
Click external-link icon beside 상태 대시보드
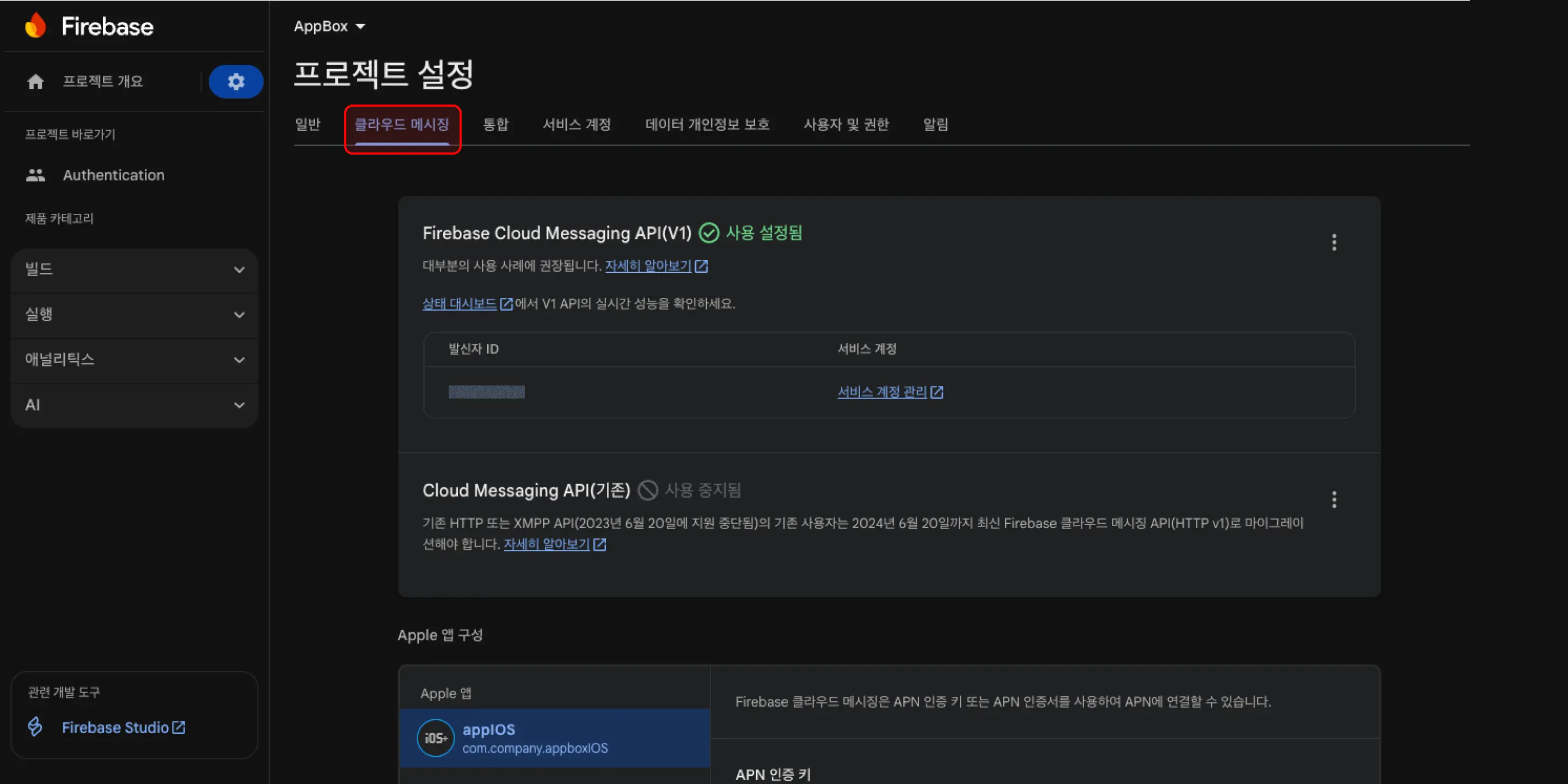(506, 303)
